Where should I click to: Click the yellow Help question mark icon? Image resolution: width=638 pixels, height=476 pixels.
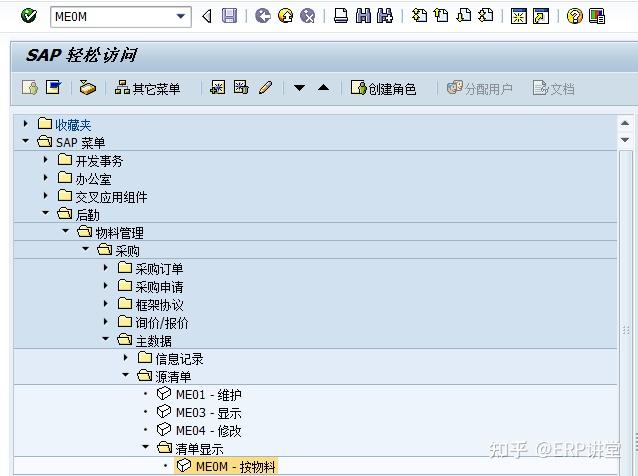(x=575, y=16)
